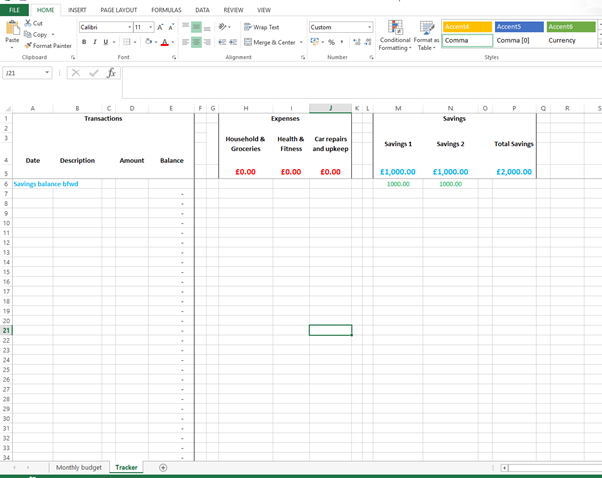The width and height of the screenshot is (602, 478).
Task: Click horizontal scrollbar left arrow
Action: (504, 468)
